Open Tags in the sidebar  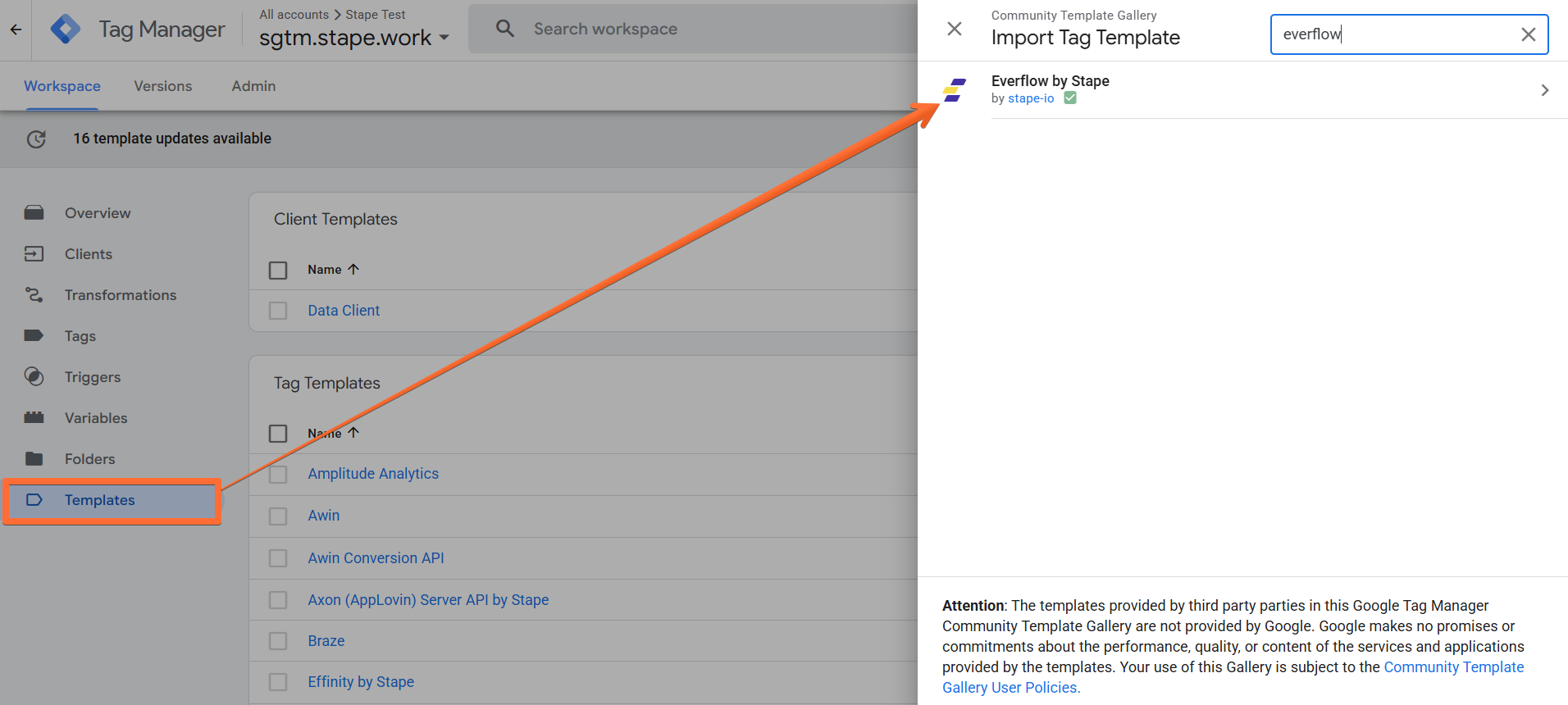point(80,336)
